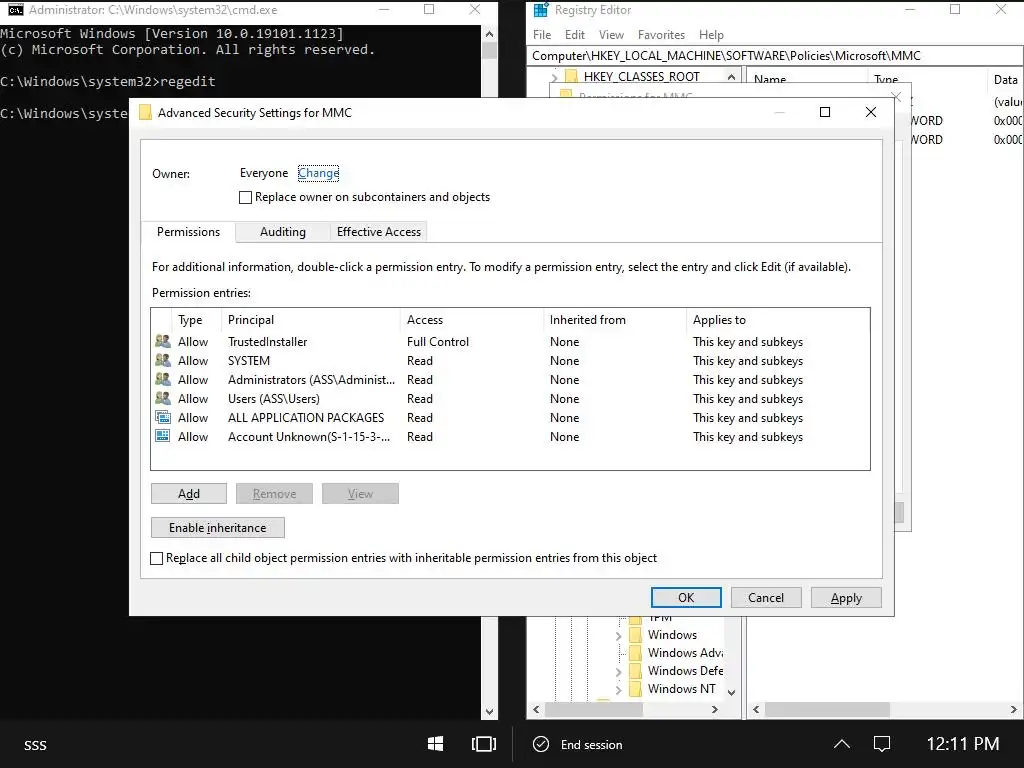1024x768 pixels.
Task: Open the Edit menu in Registry Editor
Action: 575,35
